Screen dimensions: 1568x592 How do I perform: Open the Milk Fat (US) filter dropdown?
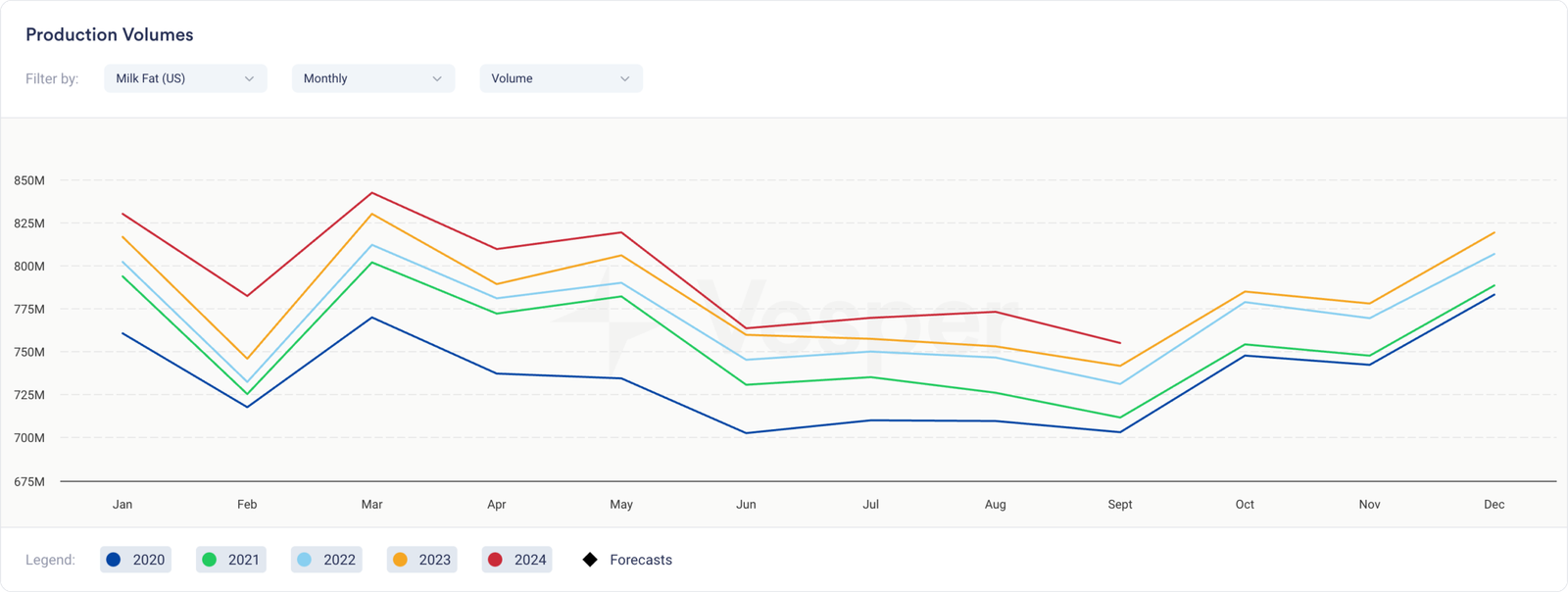click(x=184, y=78)
